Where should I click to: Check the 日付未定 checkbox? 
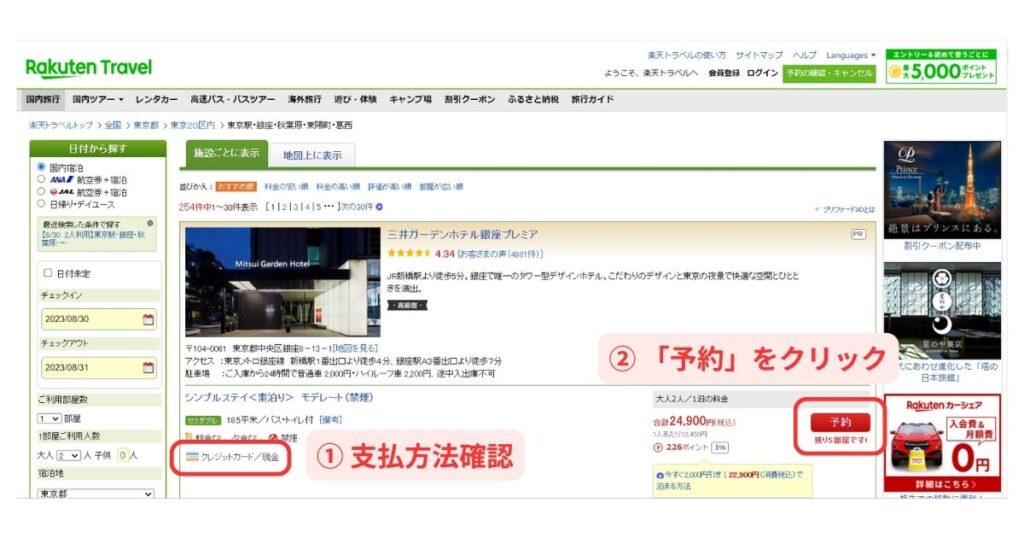tap(48, 273)
